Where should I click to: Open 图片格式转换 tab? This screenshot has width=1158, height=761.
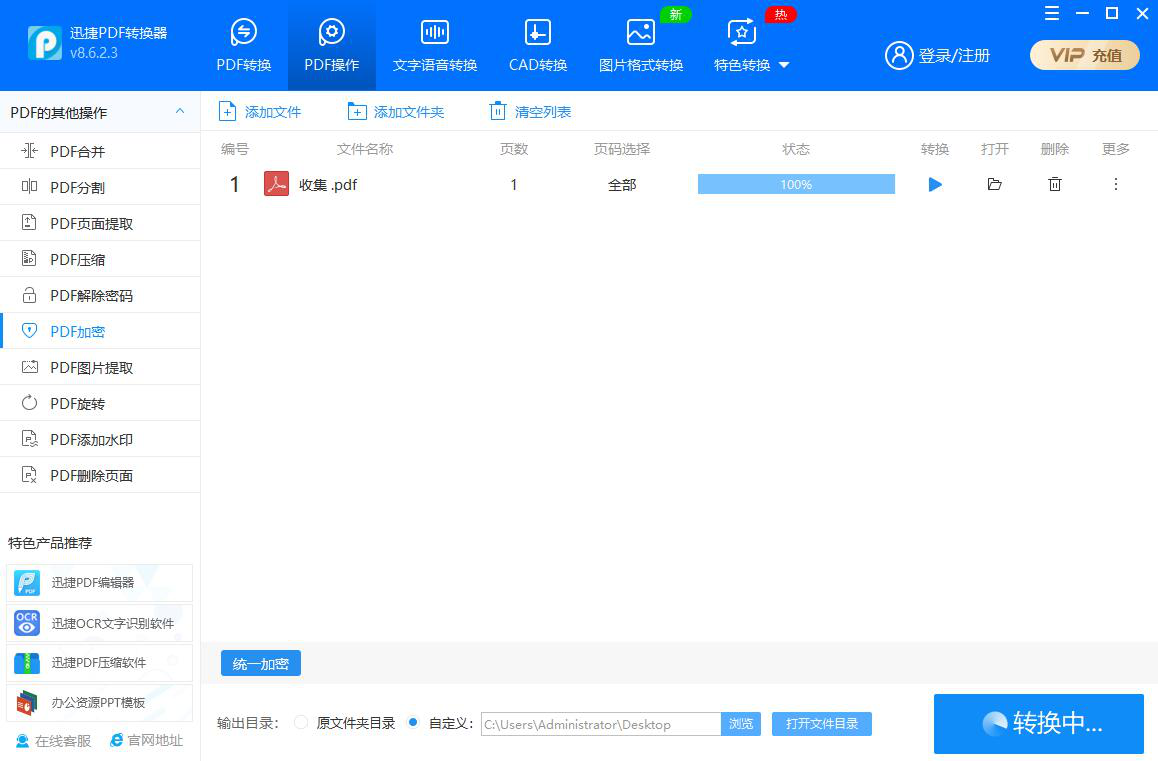(640, 46)
